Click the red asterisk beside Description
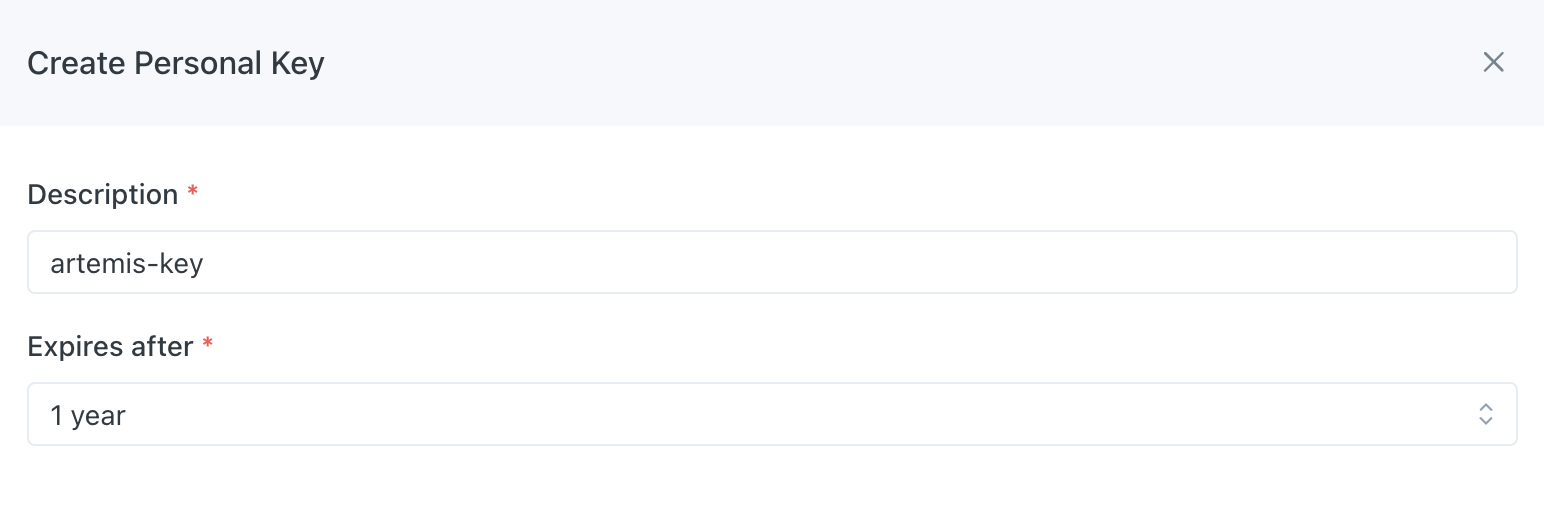The width and height of the screenshot is (1544, 512). point(193,192)
